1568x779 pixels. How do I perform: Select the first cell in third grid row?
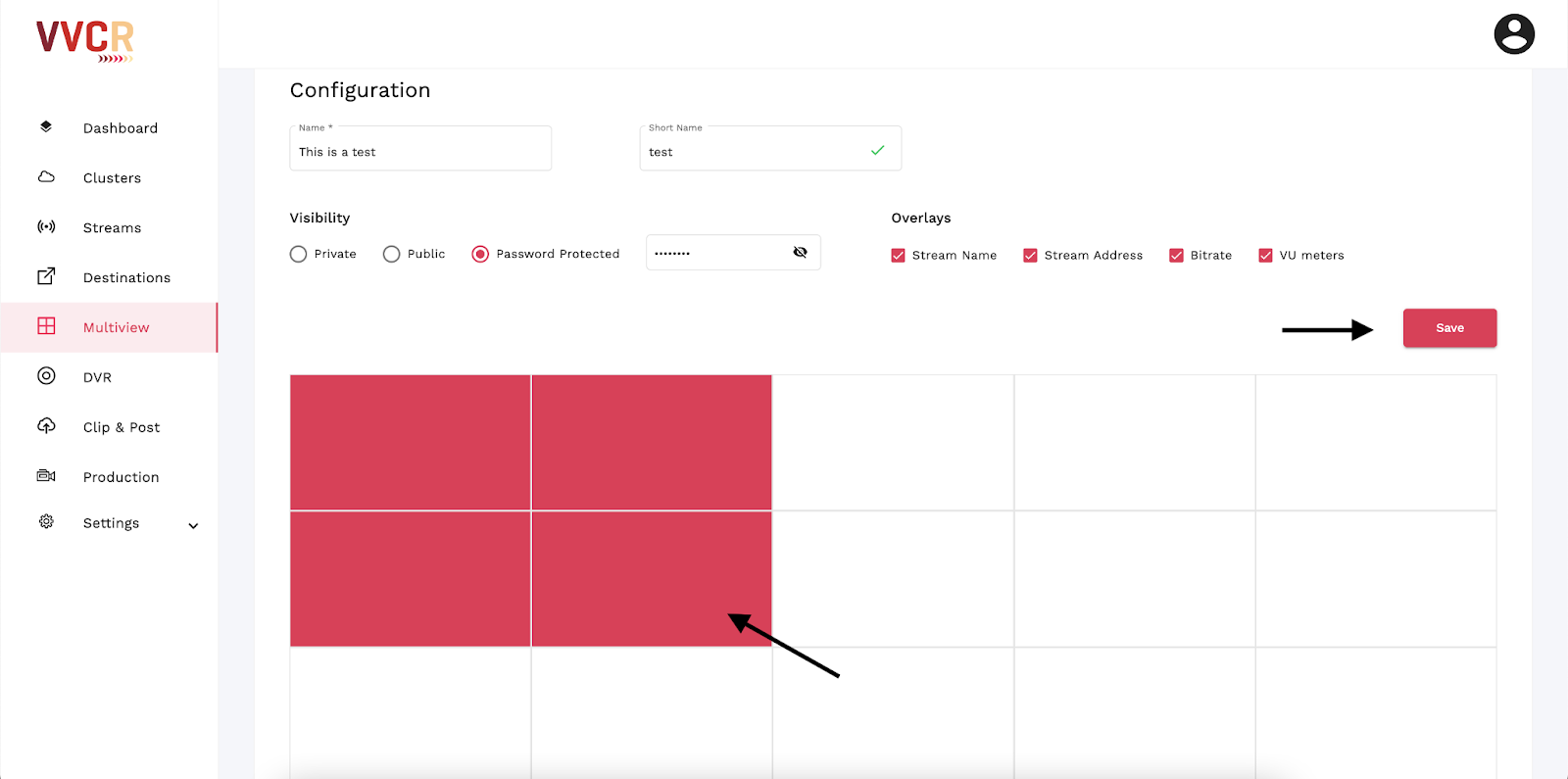tap(410, 713)
